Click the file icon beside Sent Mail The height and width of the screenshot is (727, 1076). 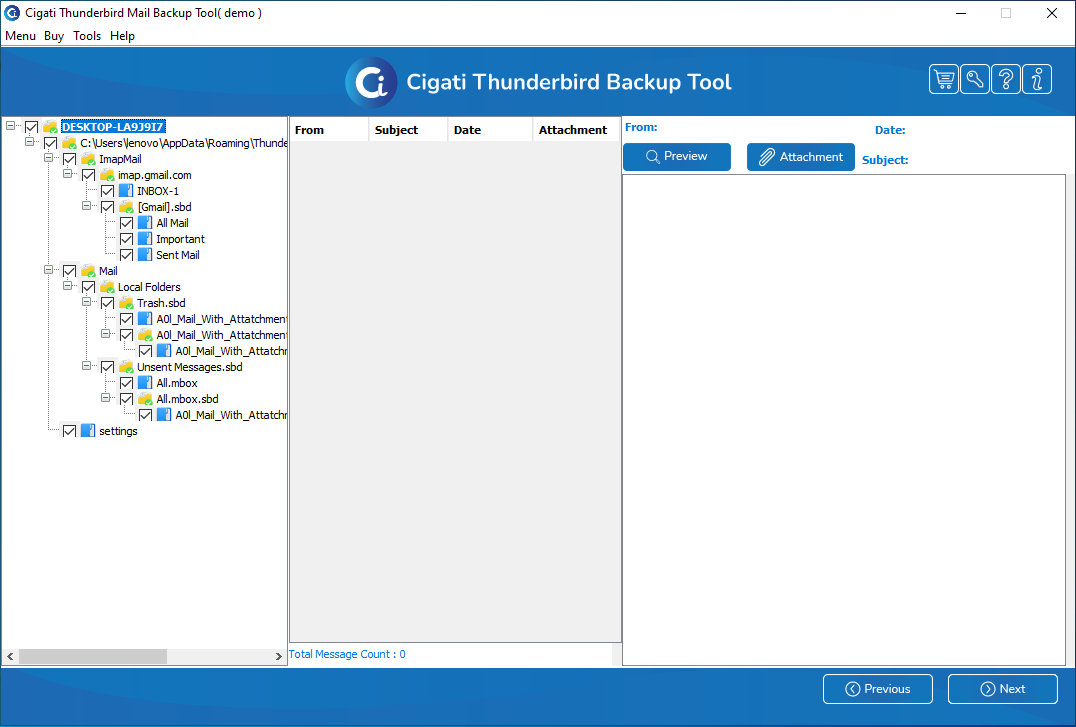click(x=145, y=255)
